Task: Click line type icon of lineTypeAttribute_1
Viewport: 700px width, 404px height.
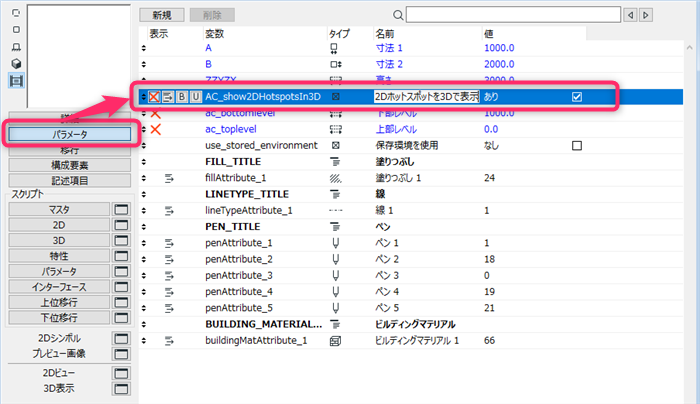Action: point(336,210)
